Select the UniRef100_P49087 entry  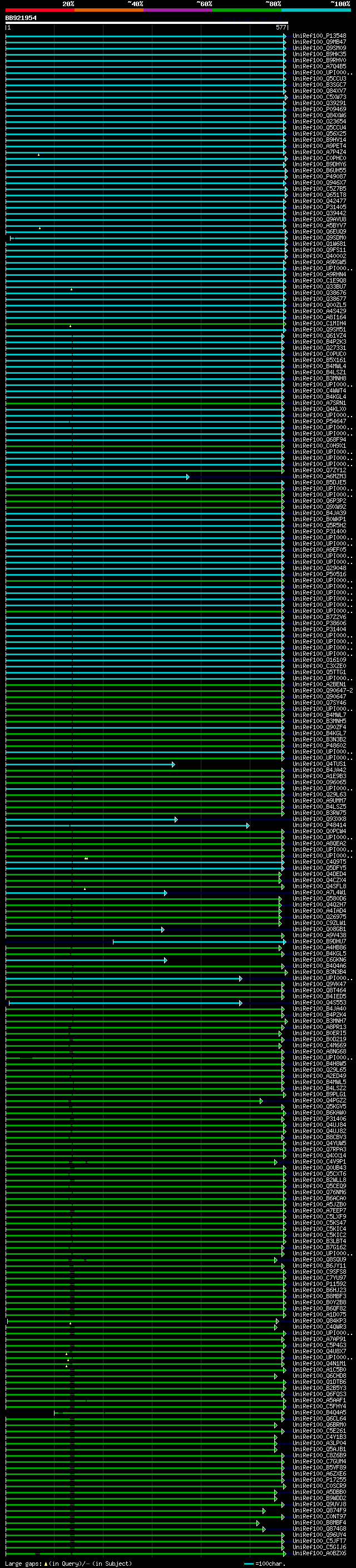319,176
